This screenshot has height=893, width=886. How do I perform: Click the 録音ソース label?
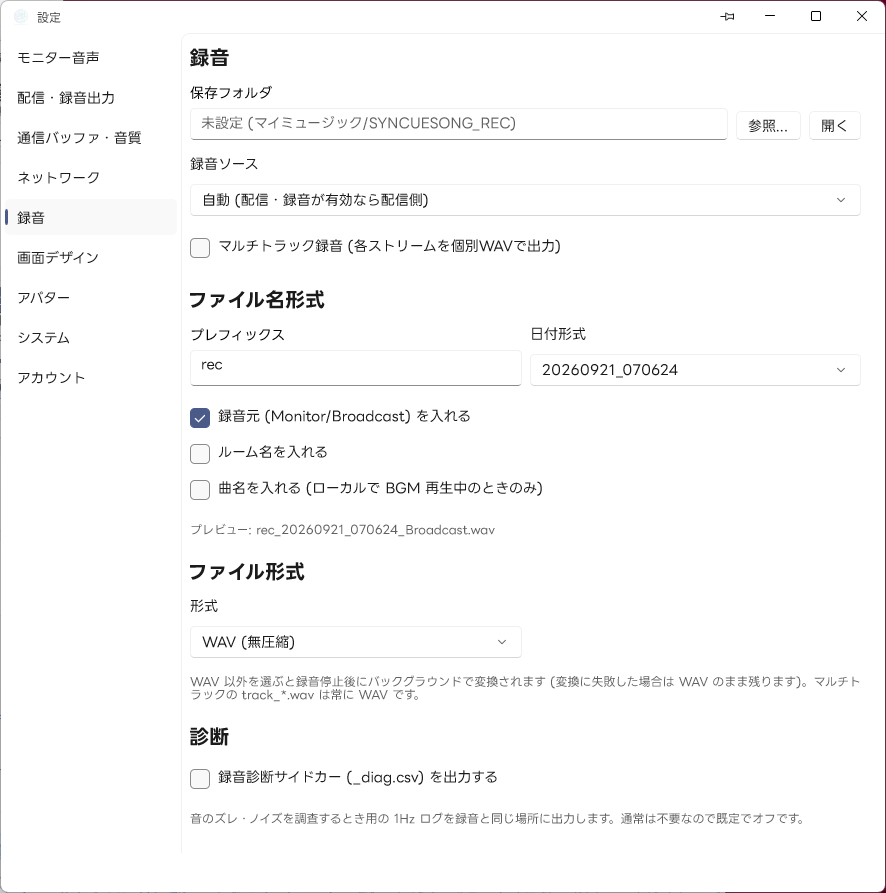coord(224,164)
